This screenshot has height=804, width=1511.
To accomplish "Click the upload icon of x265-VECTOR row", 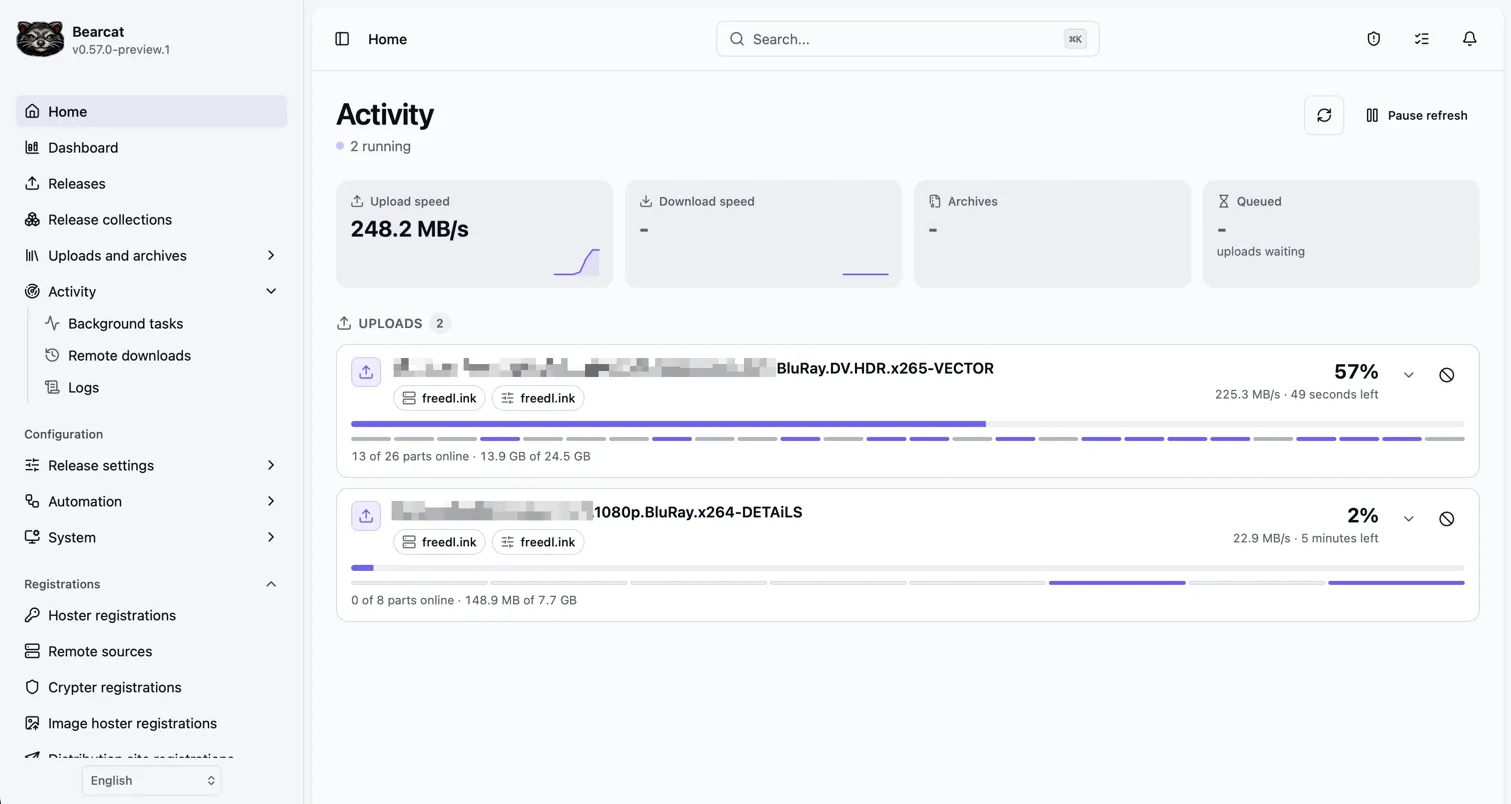I will click(x=366, y=372).
